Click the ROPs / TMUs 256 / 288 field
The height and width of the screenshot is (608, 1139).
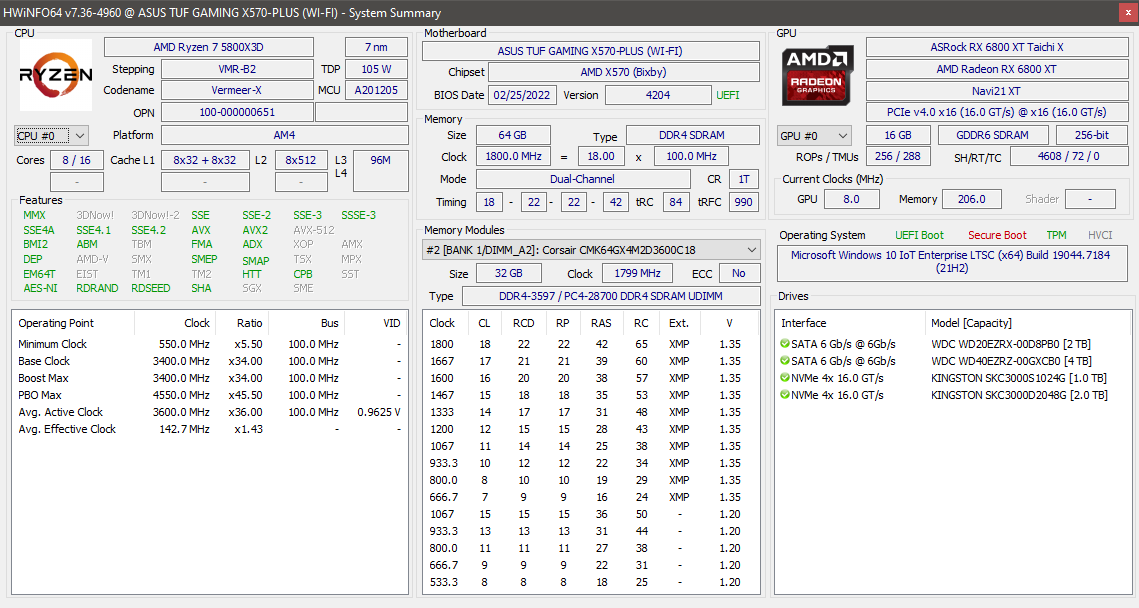(898, 156)
